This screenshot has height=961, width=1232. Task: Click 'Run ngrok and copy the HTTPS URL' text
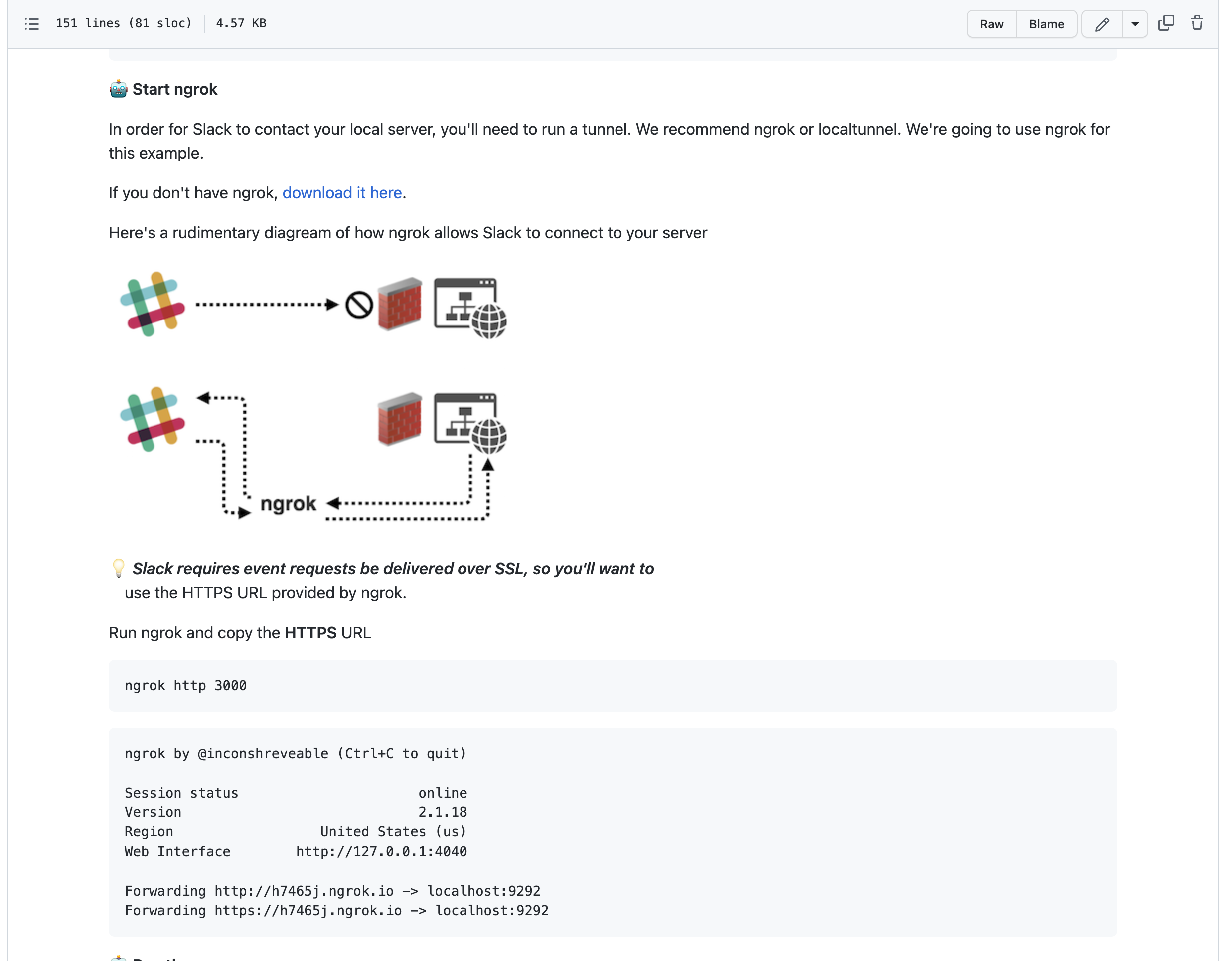click(240, 633)
